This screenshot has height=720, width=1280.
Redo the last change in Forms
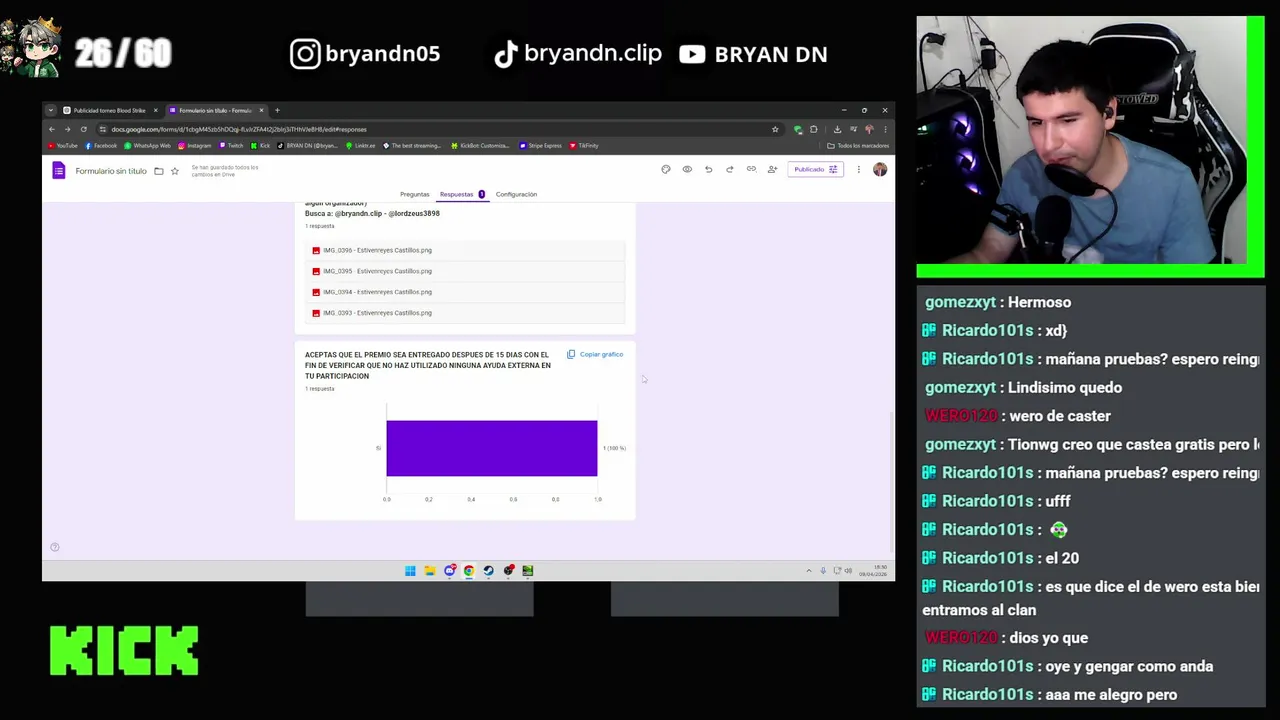pos(730,169)
